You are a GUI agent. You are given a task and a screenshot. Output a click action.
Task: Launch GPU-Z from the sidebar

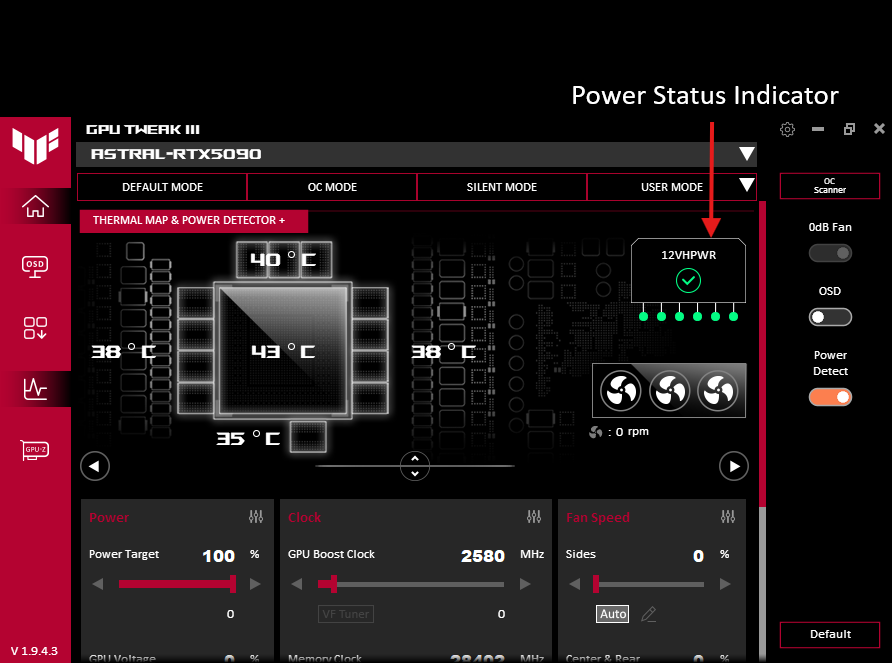(35, 450)
